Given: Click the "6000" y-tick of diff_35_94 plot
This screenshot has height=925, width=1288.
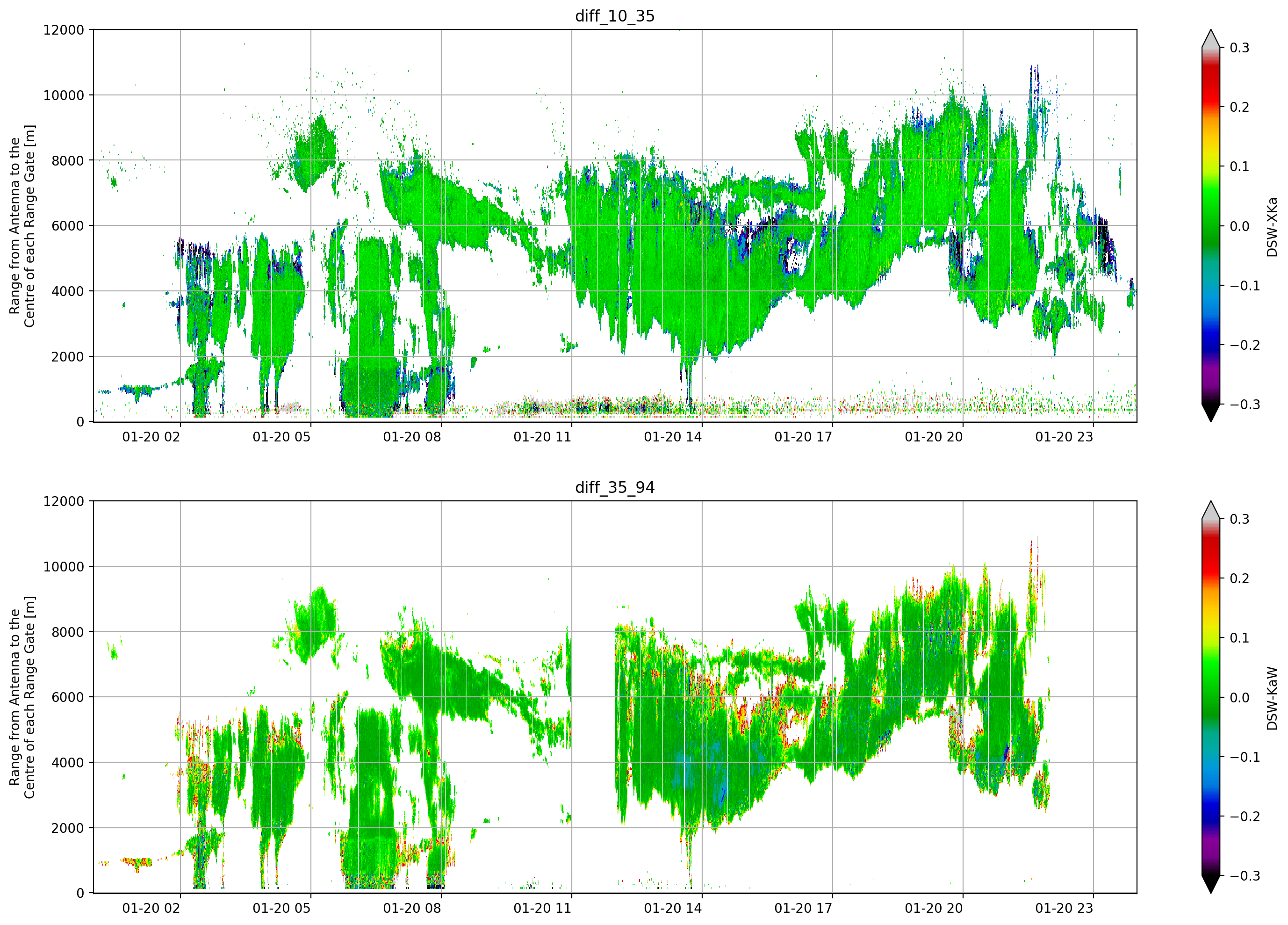Looking at the screenshot, I should [x=68, y=698].
